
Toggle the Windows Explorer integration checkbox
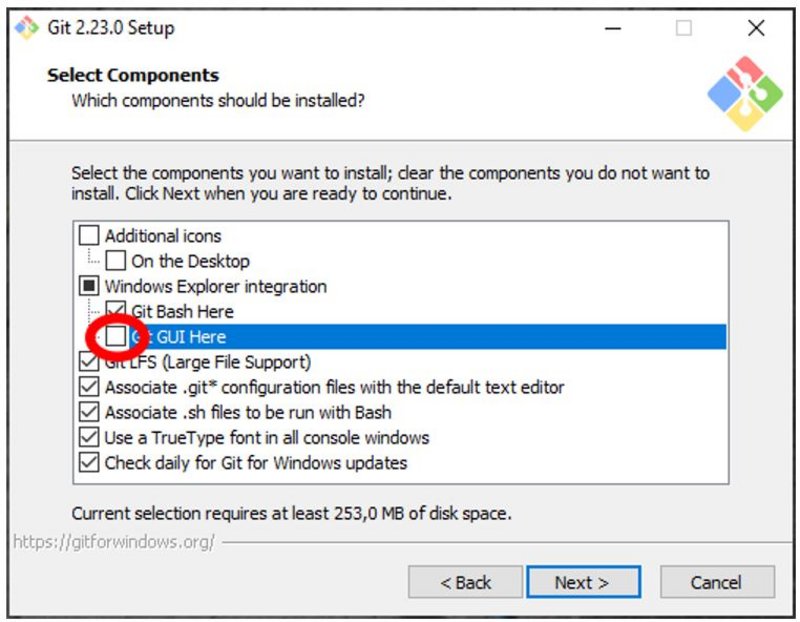89,286
